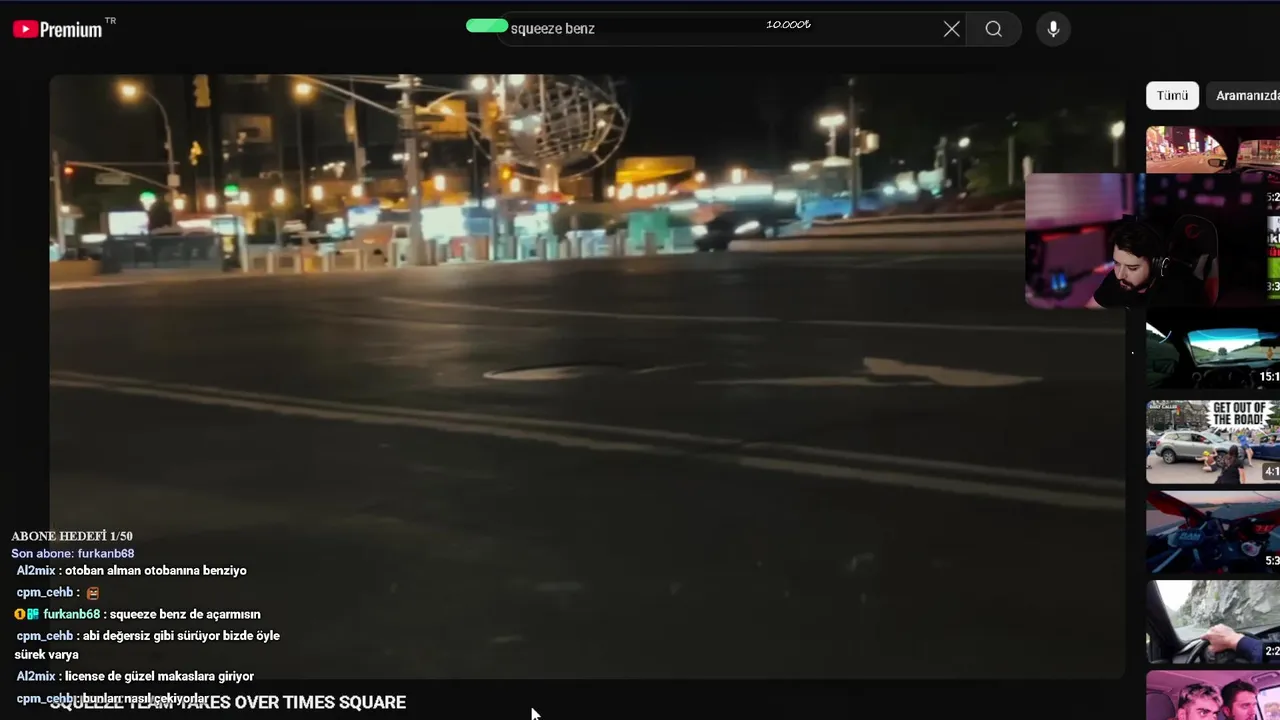The height and width of the screenshot is (720, 1280).
Task: Click the magnifier search button
Action: coord(993,29)
